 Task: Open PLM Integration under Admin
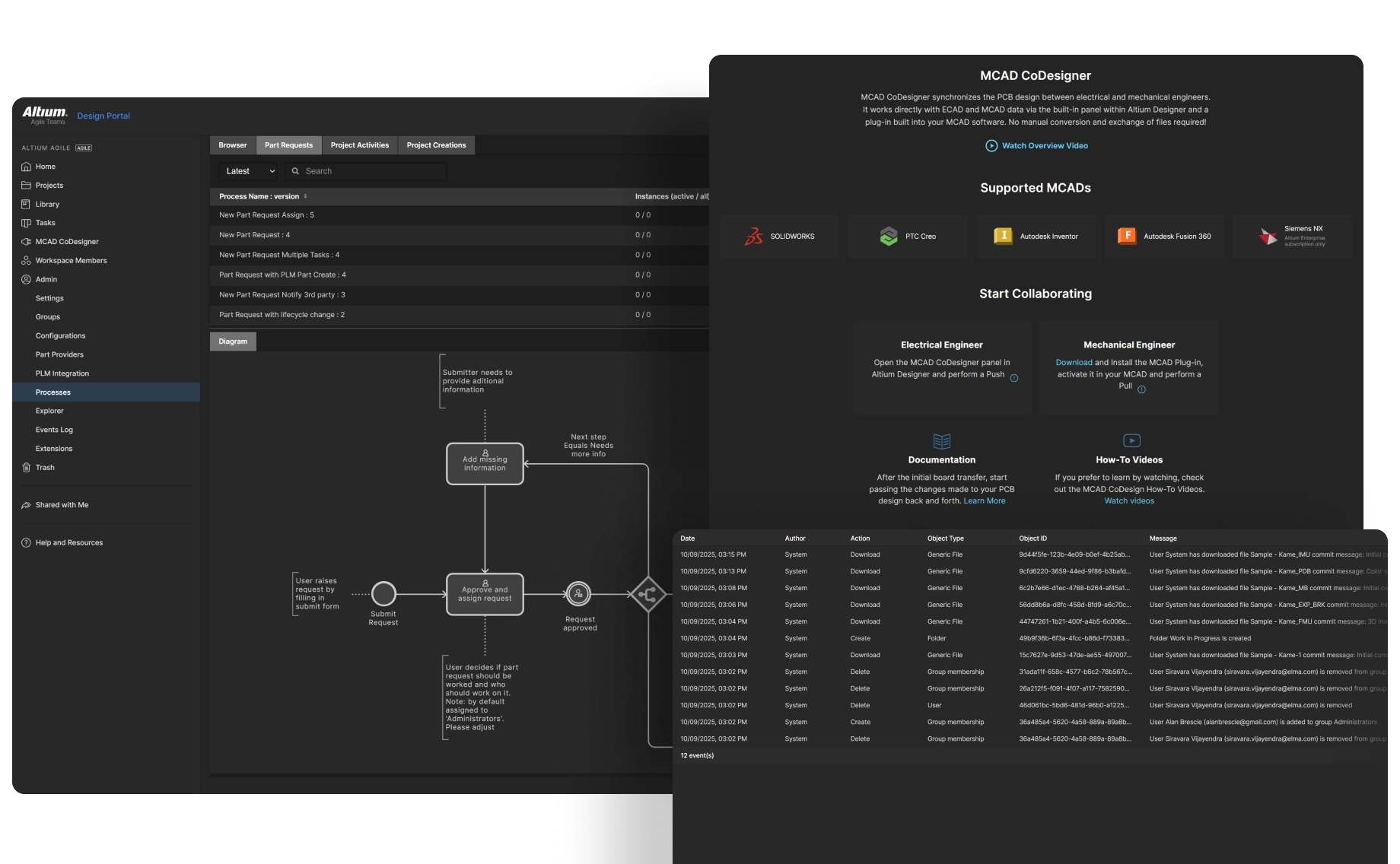coord(62,373)
